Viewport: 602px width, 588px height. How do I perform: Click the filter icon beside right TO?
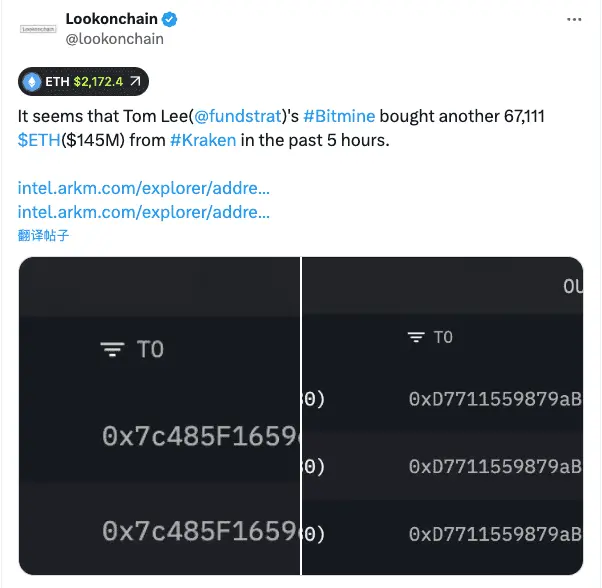point(416,338)
